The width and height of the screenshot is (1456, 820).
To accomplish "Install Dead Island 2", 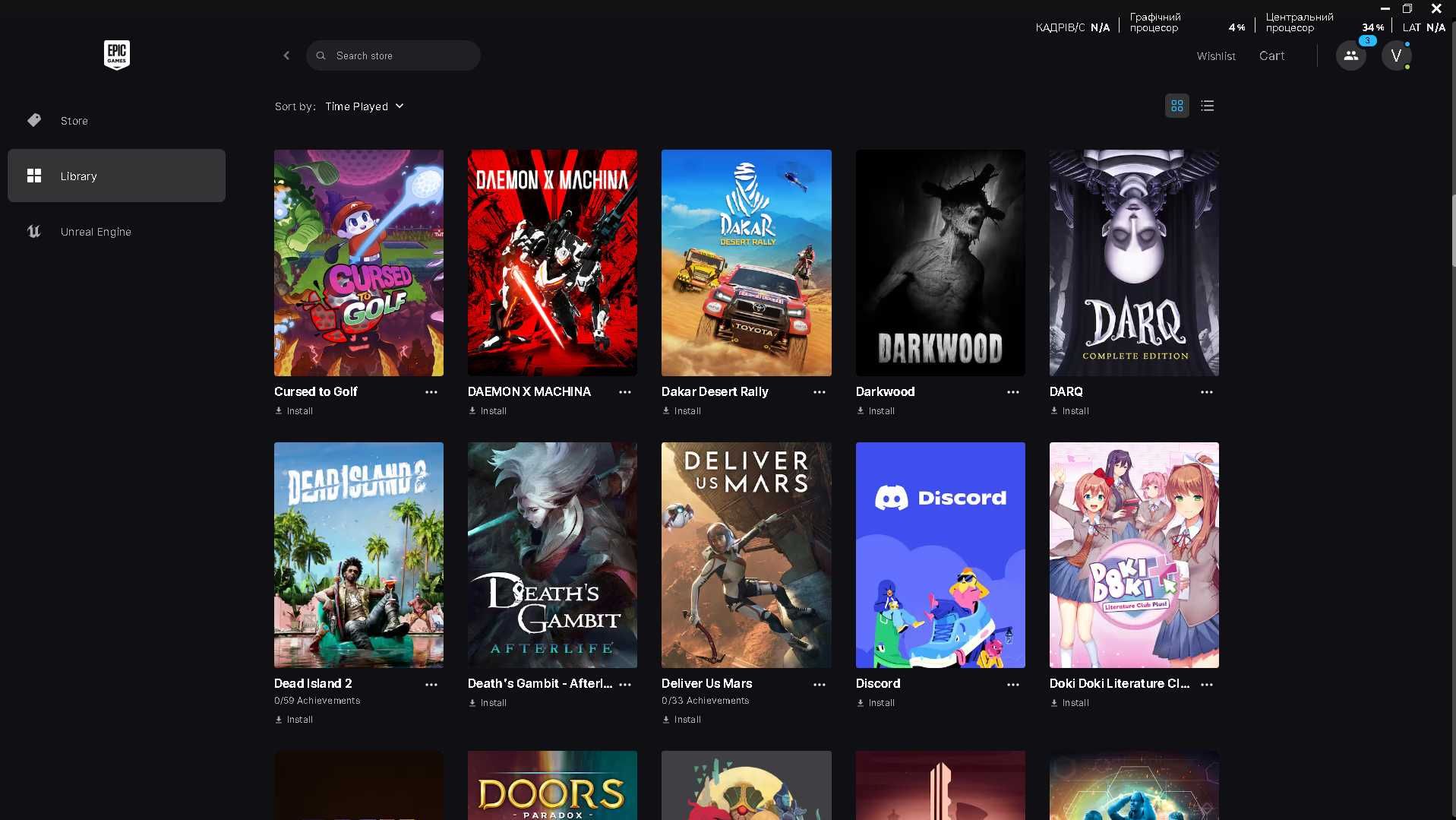I will point(294,720).
